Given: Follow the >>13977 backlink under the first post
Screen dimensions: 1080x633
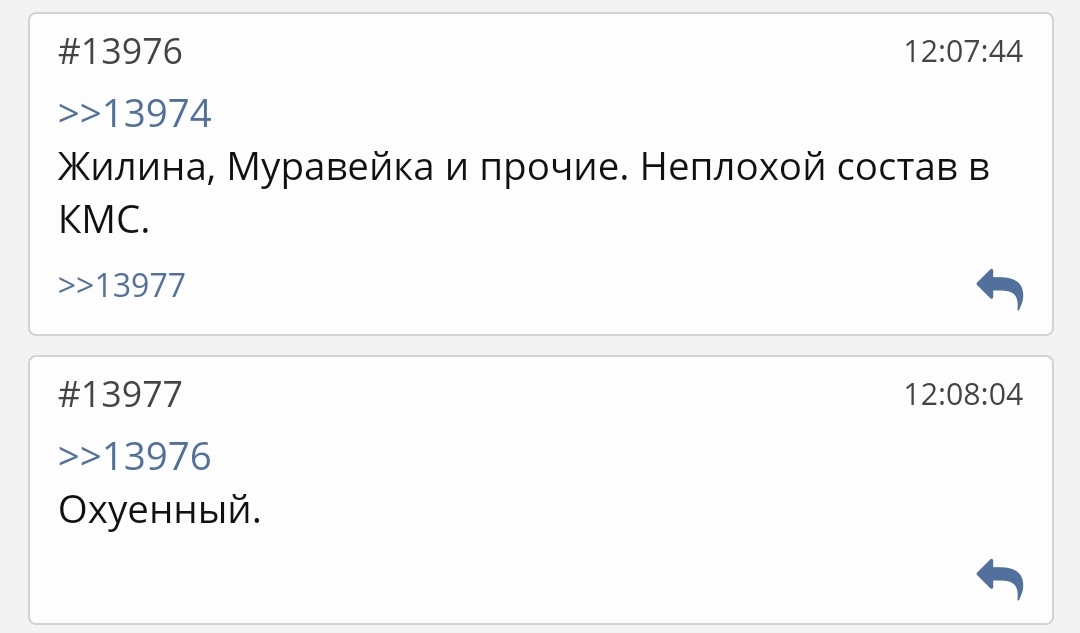Looking at the screenshot, I should coord(122,286).
